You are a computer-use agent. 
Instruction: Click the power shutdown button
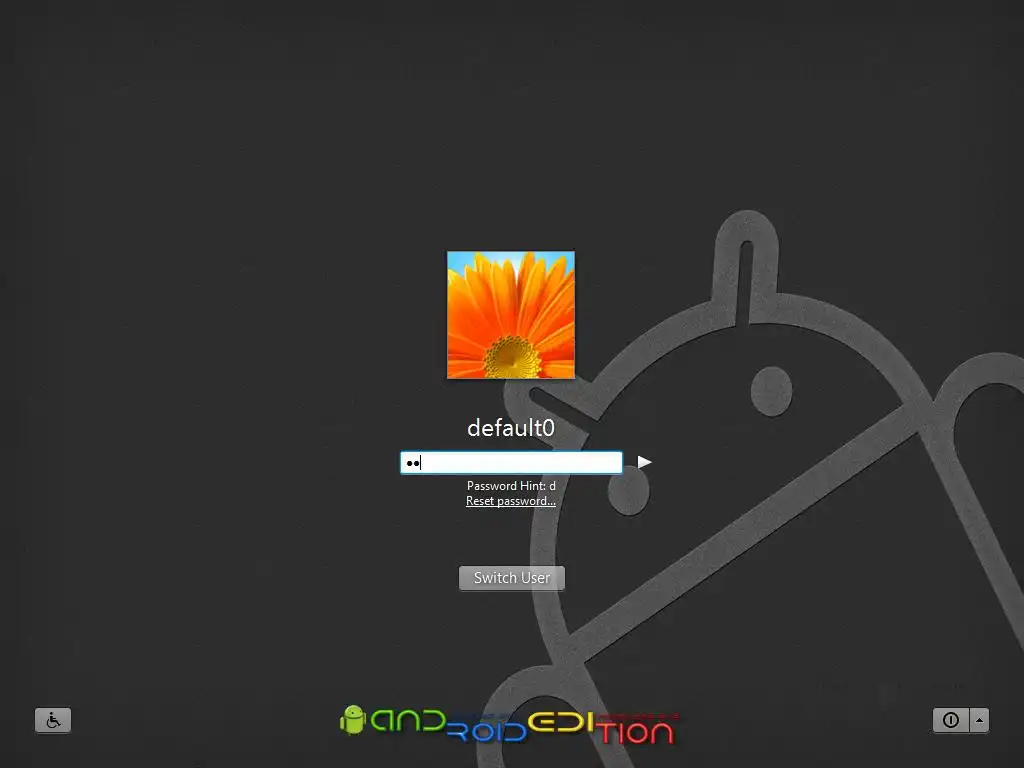(951, 720)
